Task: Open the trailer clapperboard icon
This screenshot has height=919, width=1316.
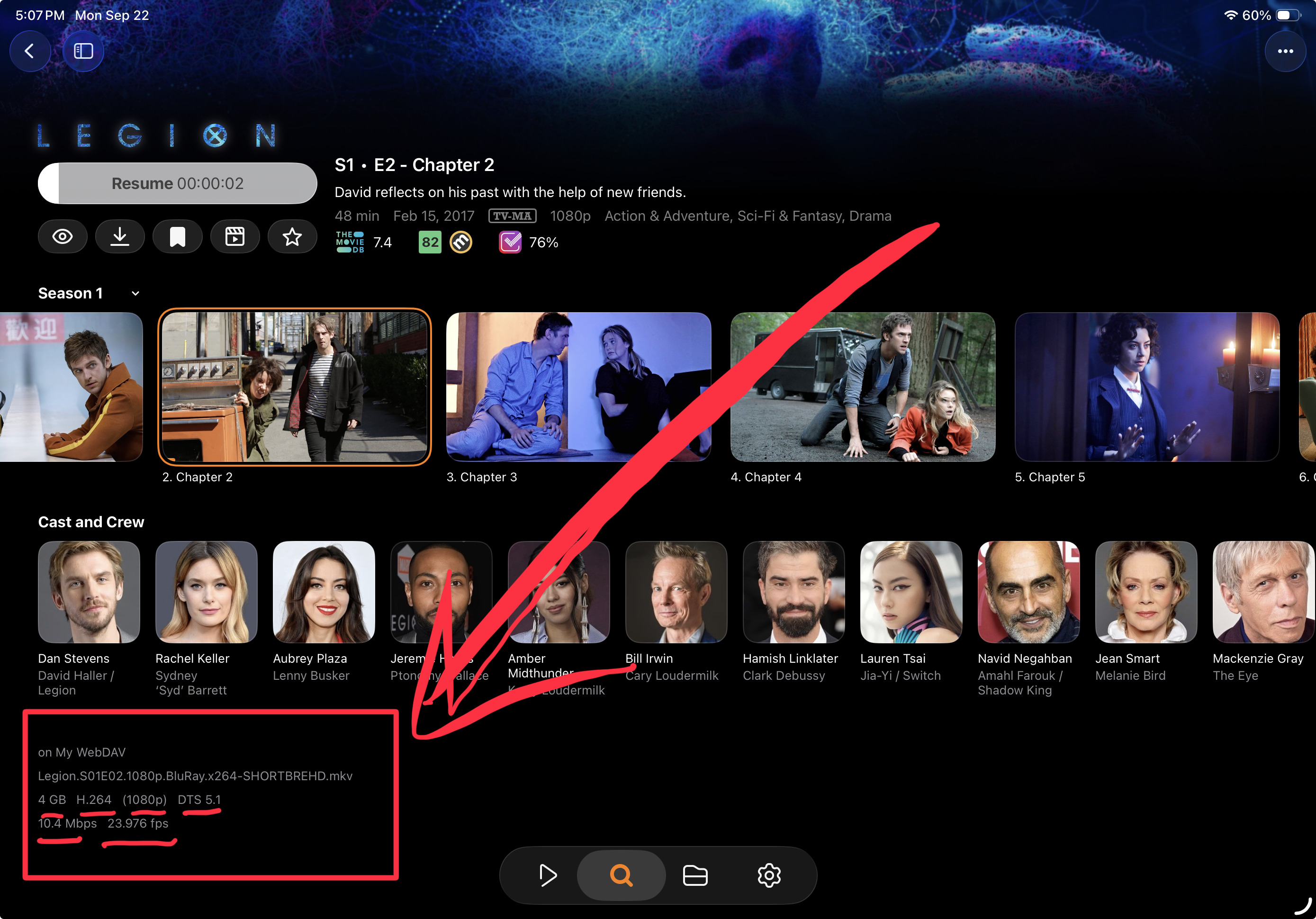Action: tap(234, 236)
